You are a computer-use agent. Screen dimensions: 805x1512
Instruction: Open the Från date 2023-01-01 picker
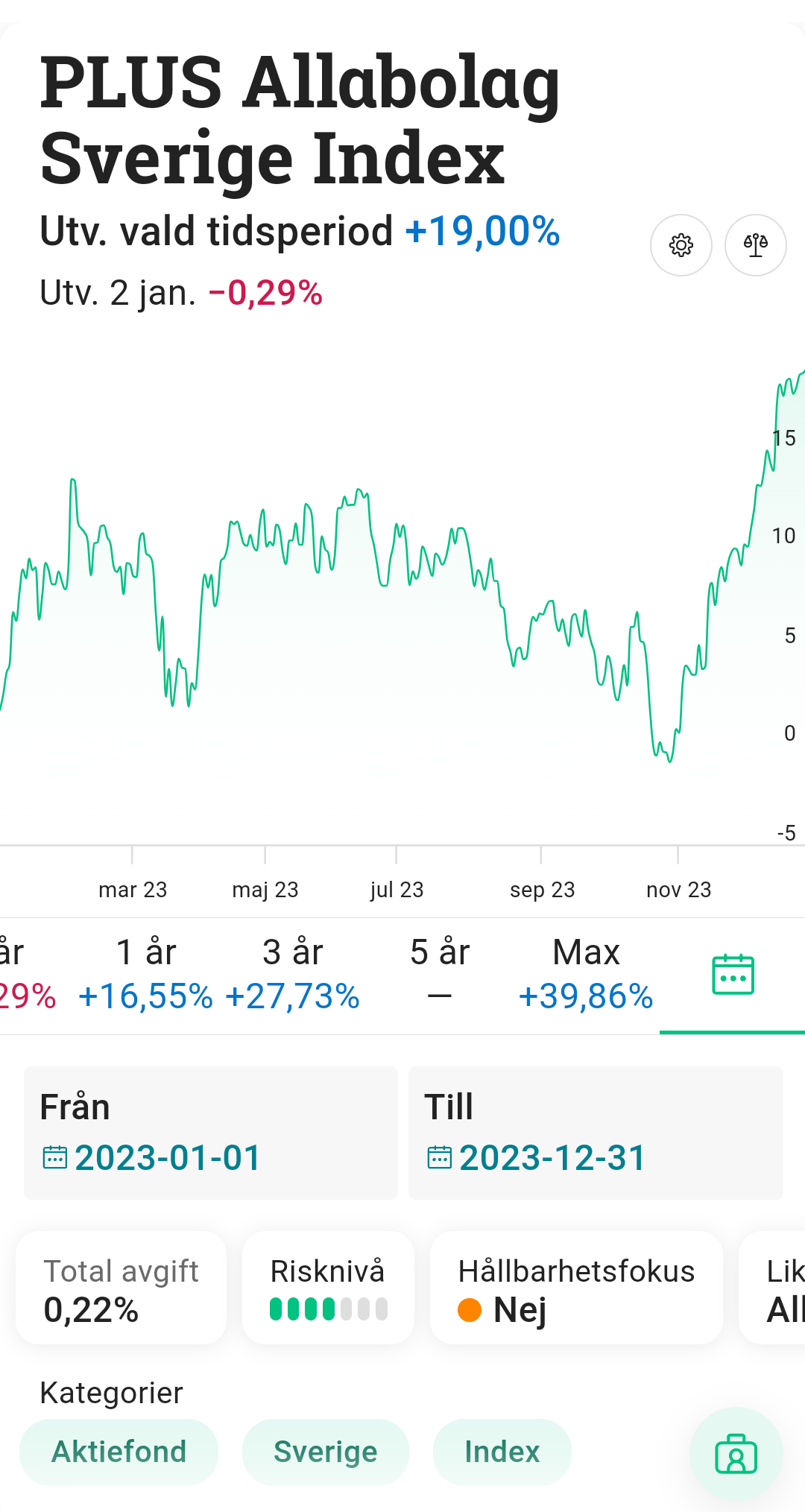168,1157
